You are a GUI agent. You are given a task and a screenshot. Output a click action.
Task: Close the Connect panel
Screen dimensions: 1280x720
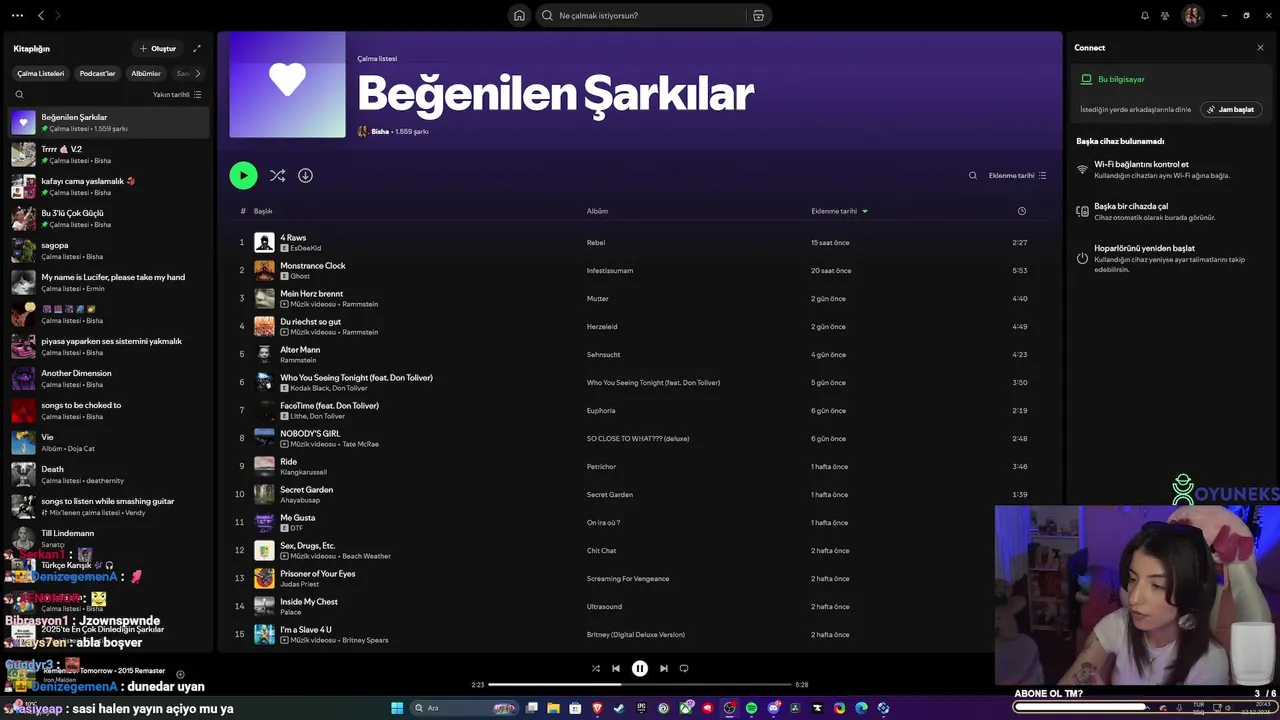pyautogui.click(x=1260, y=48)
